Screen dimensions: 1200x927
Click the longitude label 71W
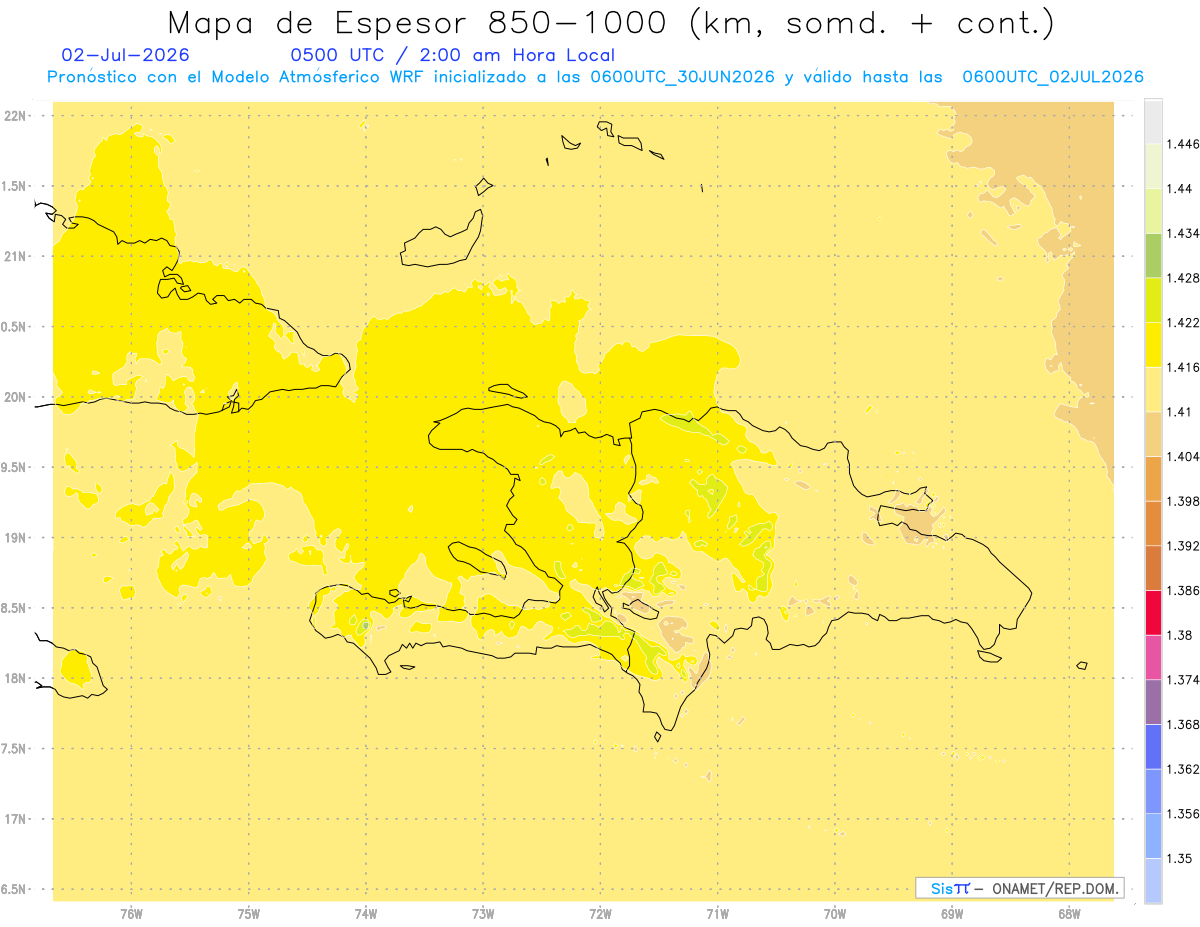(x=717, y=914)
